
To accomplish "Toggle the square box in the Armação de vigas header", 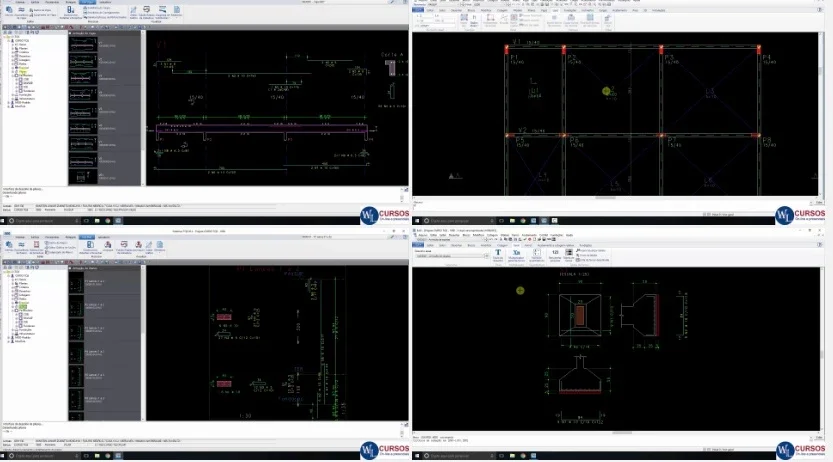I will (x=70, y=33).
